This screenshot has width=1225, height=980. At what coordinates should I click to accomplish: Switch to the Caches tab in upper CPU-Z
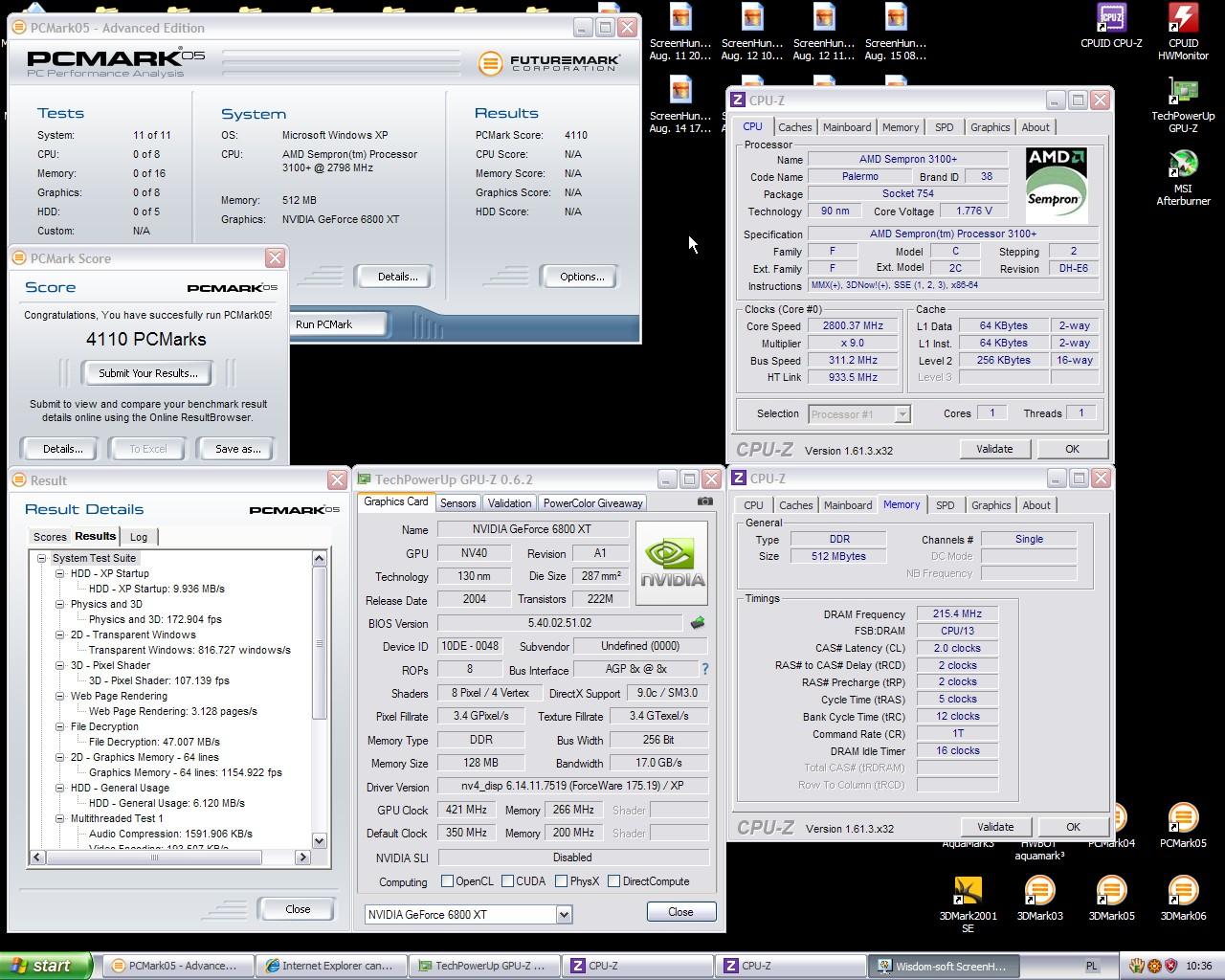[x=794, y=127]
